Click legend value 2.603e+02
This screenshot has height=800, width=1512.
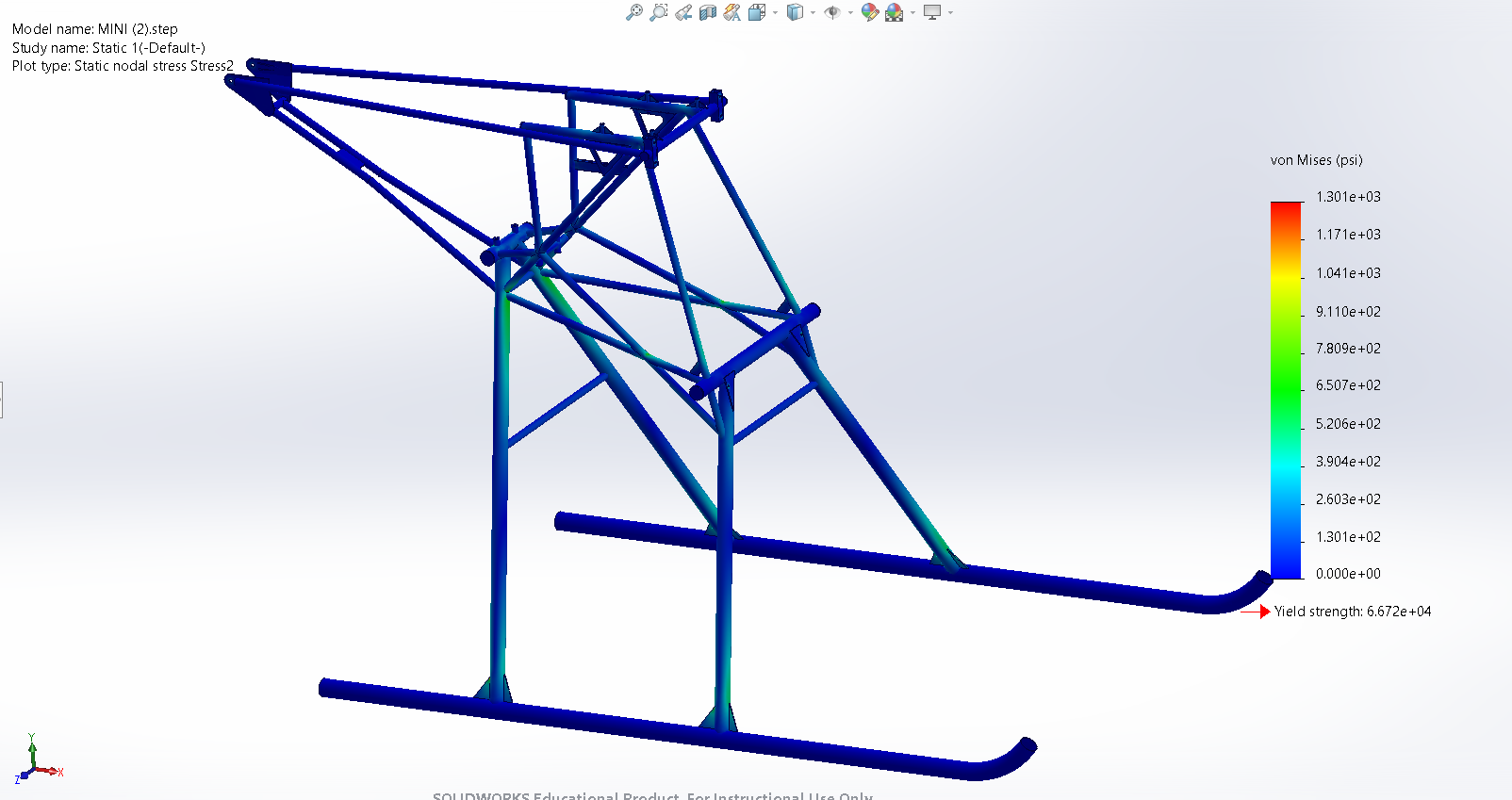point(1348,499)
